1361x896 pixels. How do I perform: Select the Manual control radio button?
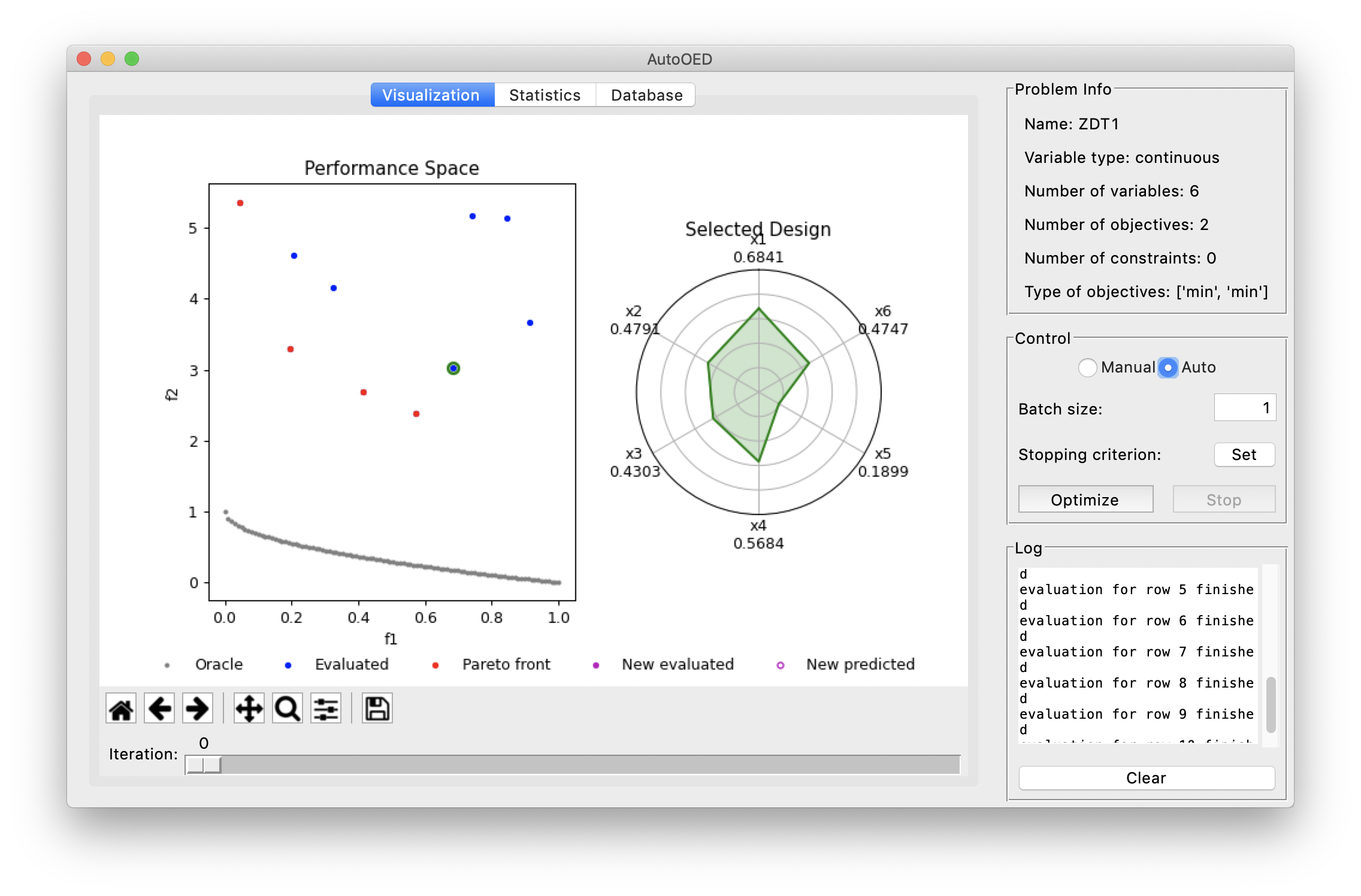point(1087,367)
